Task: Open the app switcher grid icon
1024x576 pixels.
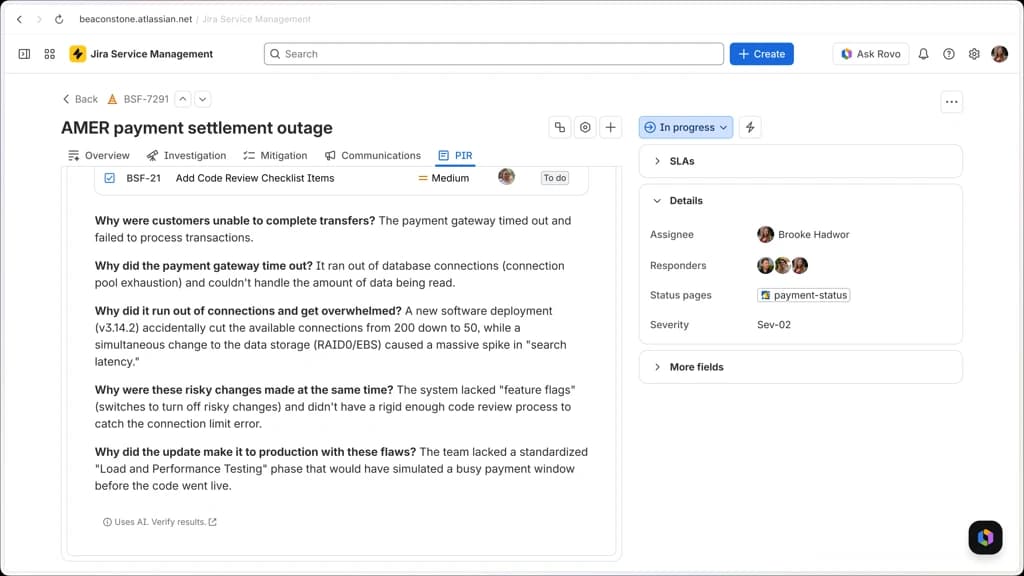Action: [x=50, y=54]
